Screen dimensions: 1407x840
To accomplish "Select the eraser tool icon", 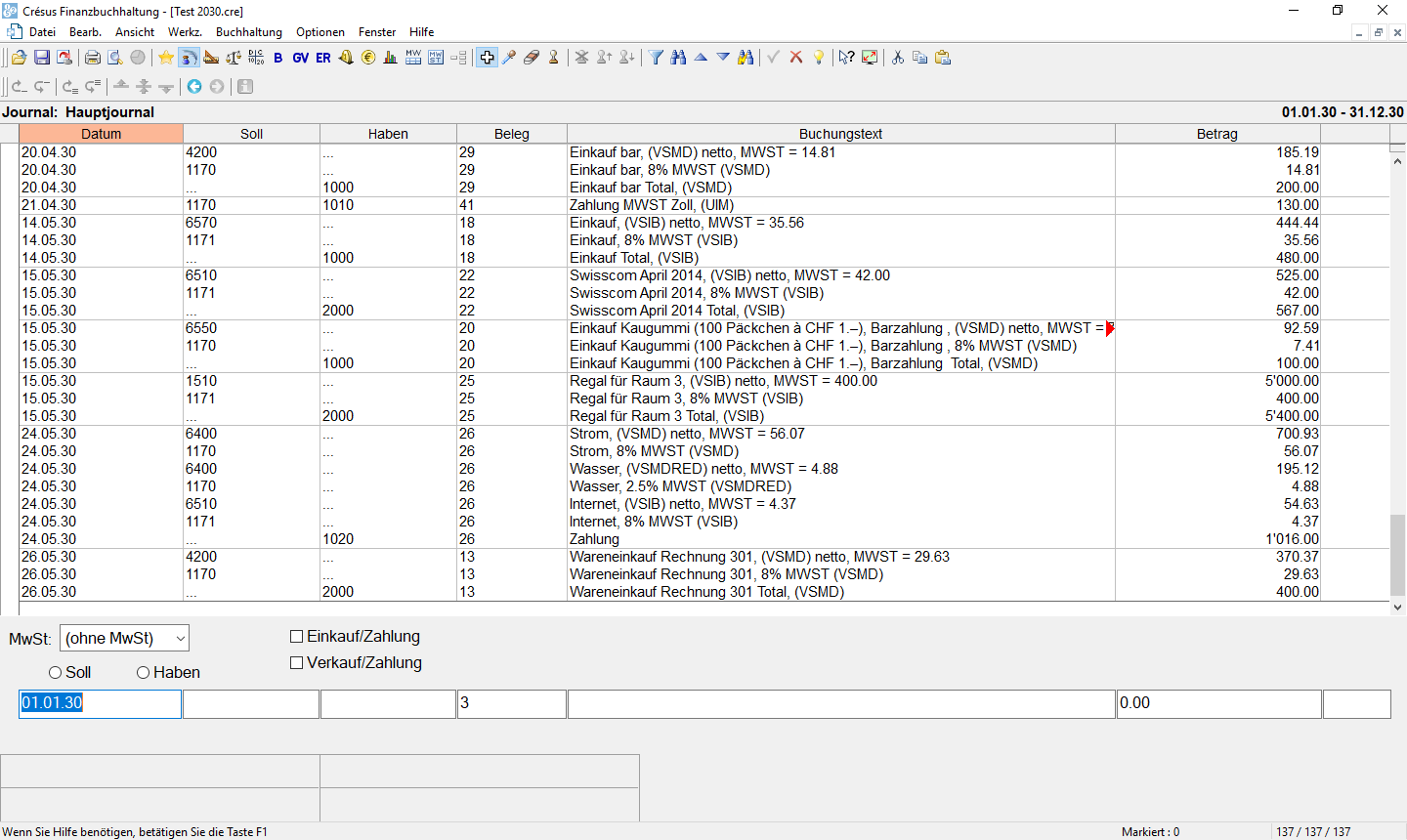I will 532,58.
